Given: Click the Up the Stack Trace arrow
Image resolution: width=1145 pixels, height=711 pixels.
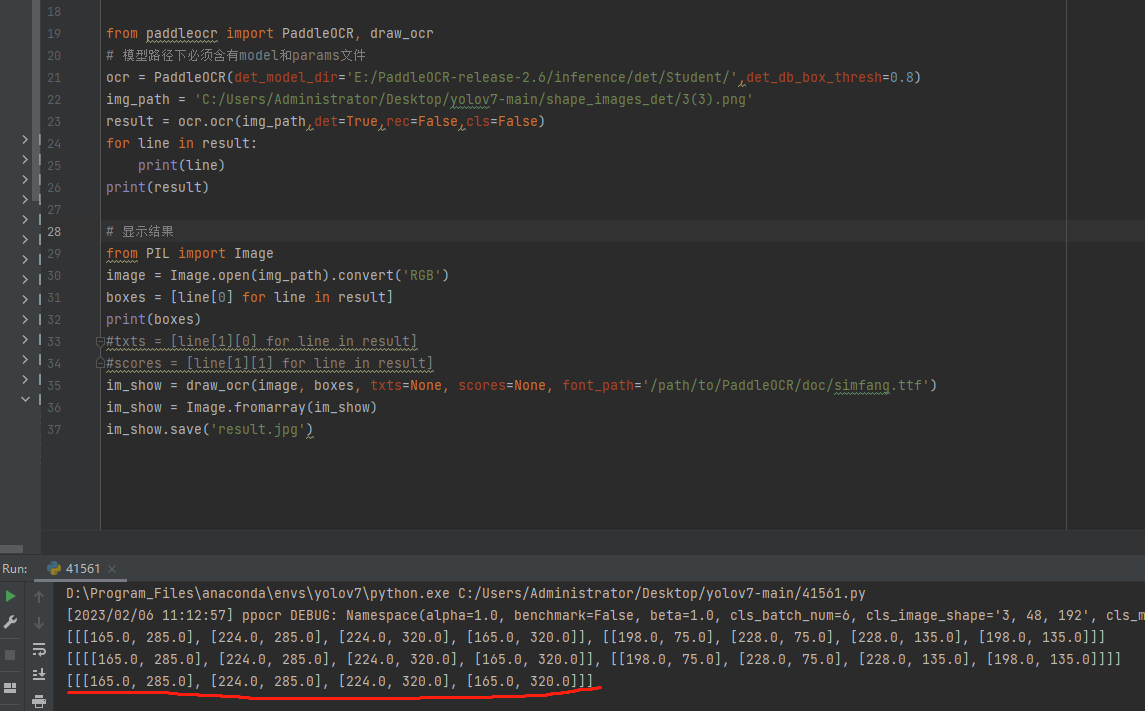Looking at the screenshot, I should point(38,596).
